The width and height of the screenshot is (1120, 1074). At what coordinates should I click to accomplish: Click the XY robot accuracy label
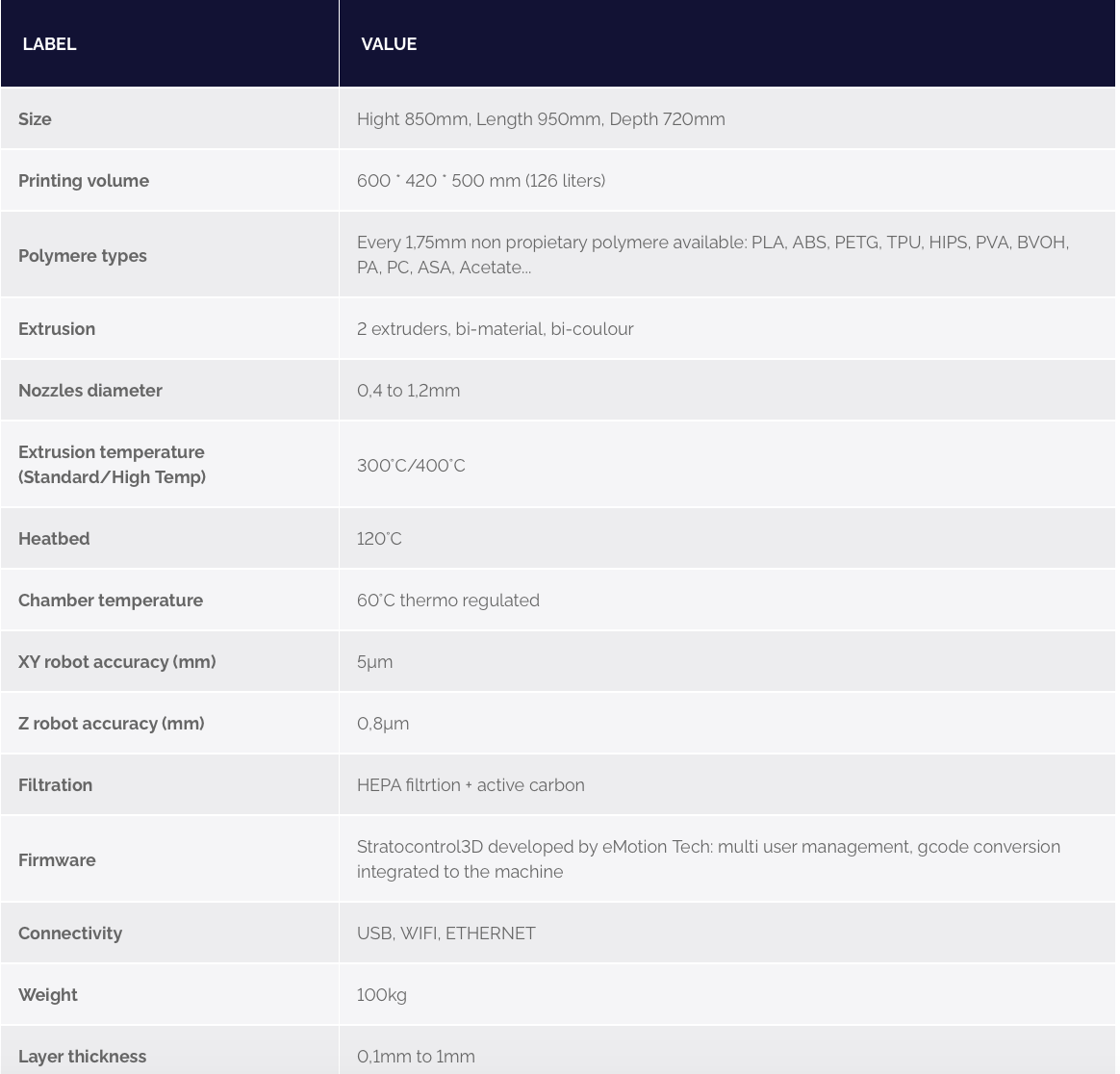[x=117, y=662]
